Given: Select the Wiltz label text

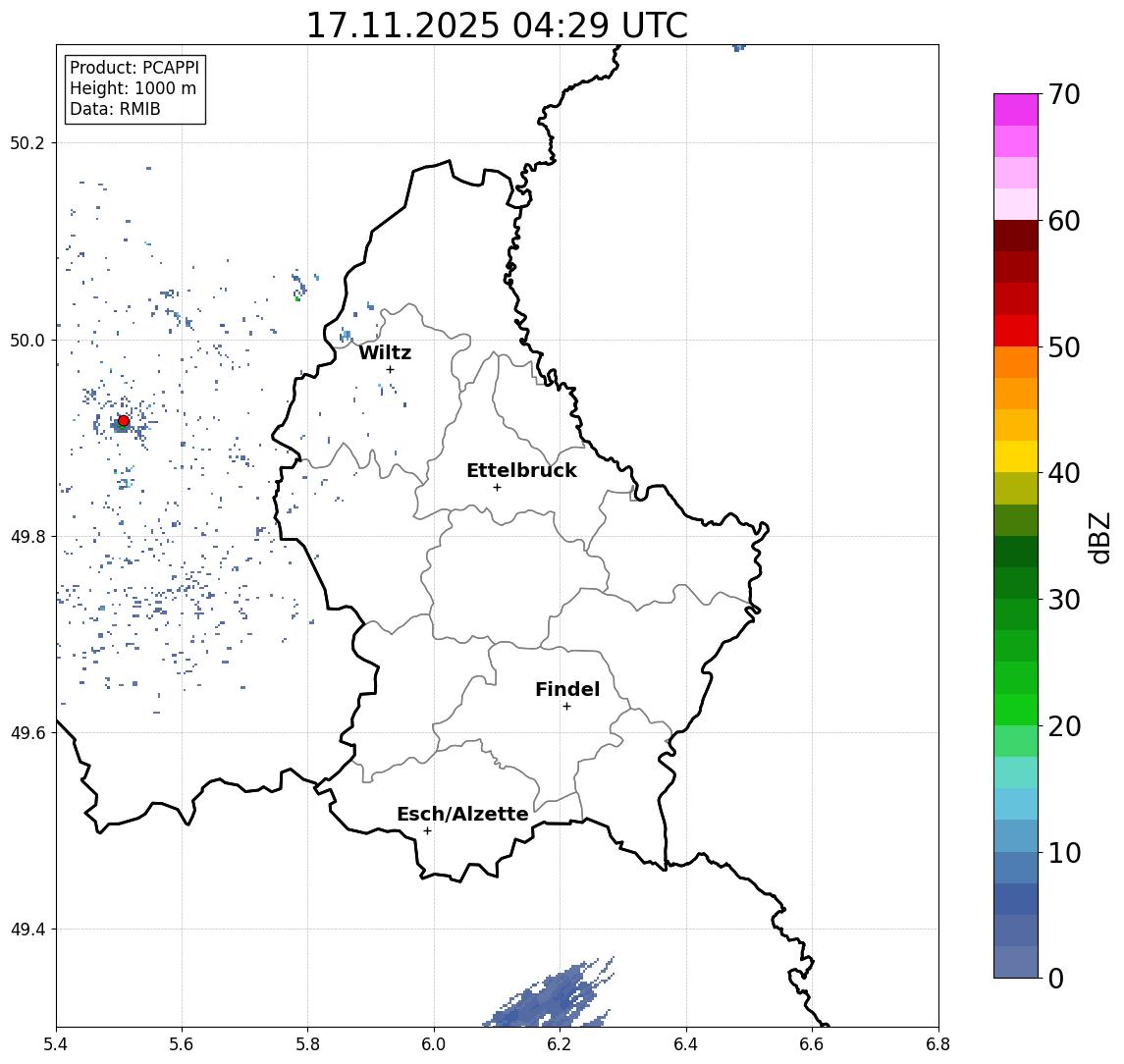Looking at the screenshot, I should point(385,352).
